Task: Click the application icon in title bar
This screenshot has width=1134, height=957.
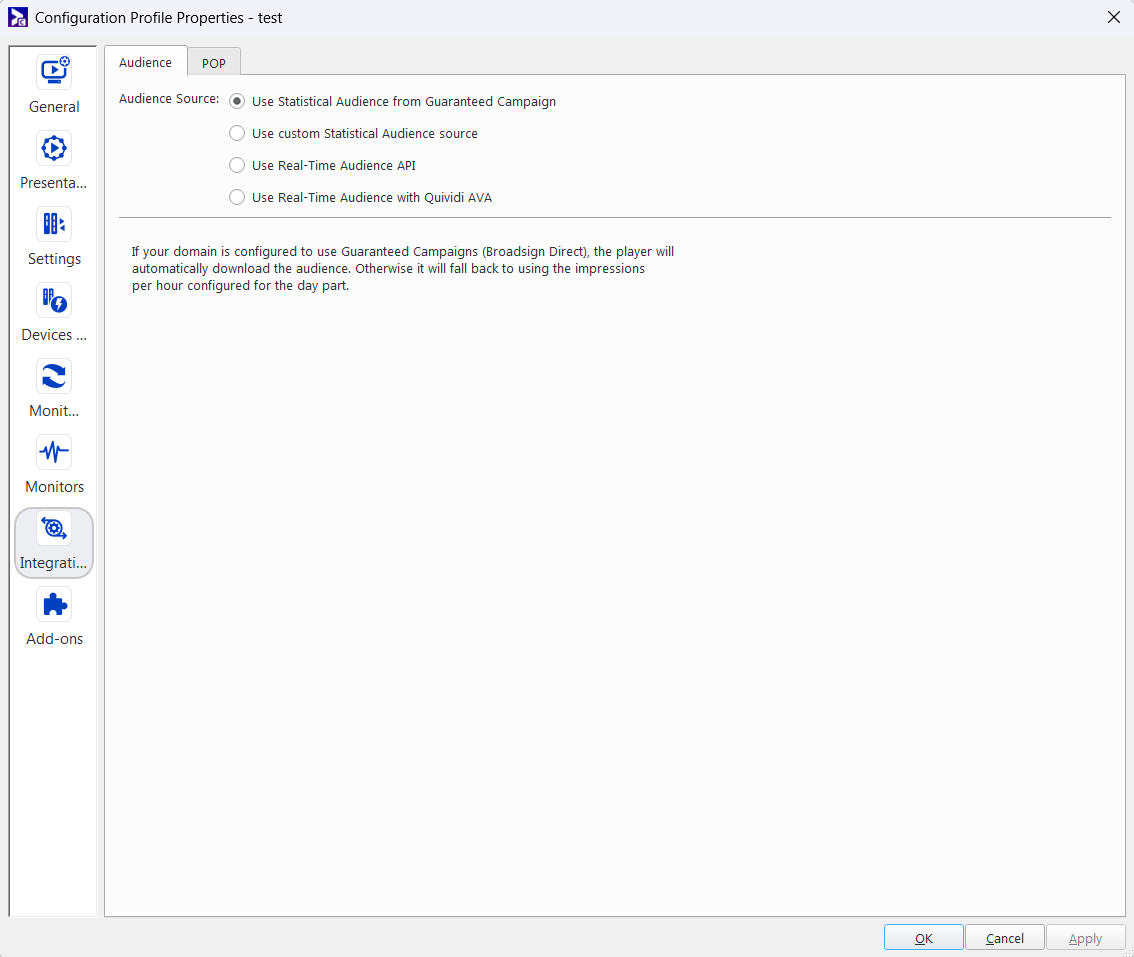Action: tap(17, 17)
